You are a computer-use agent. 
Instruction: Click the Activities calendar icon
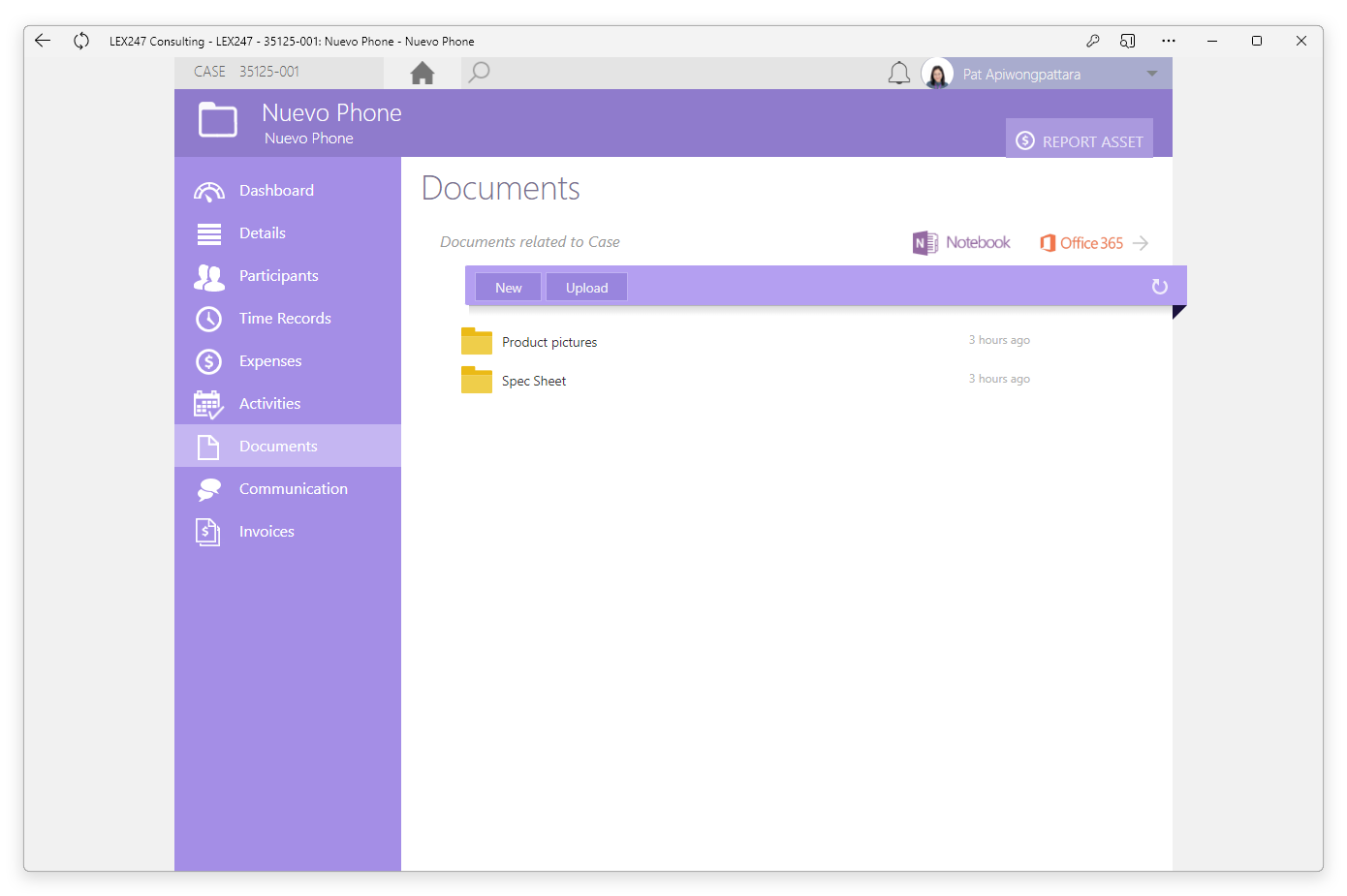(208, 405)
